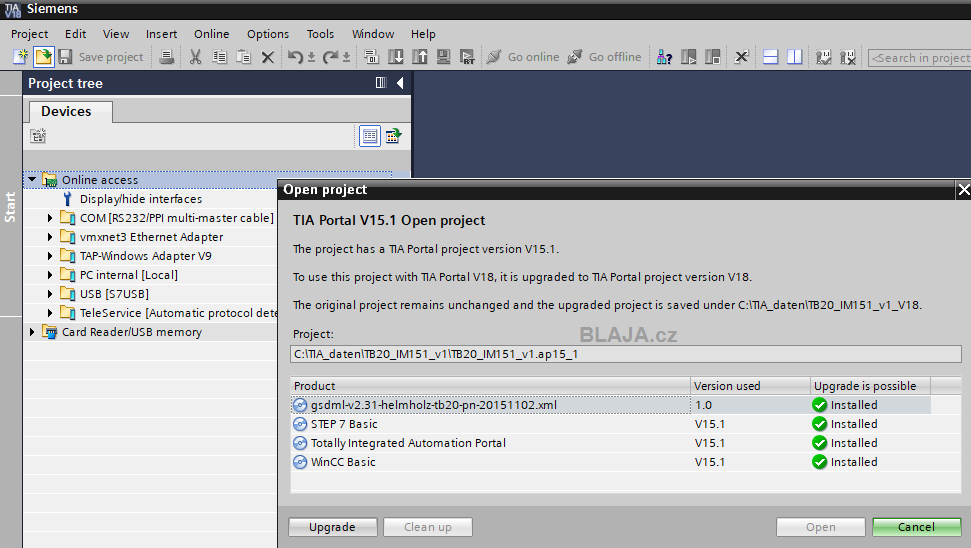Open the Insert menu
971x548 pixels.
click(161, 34)
